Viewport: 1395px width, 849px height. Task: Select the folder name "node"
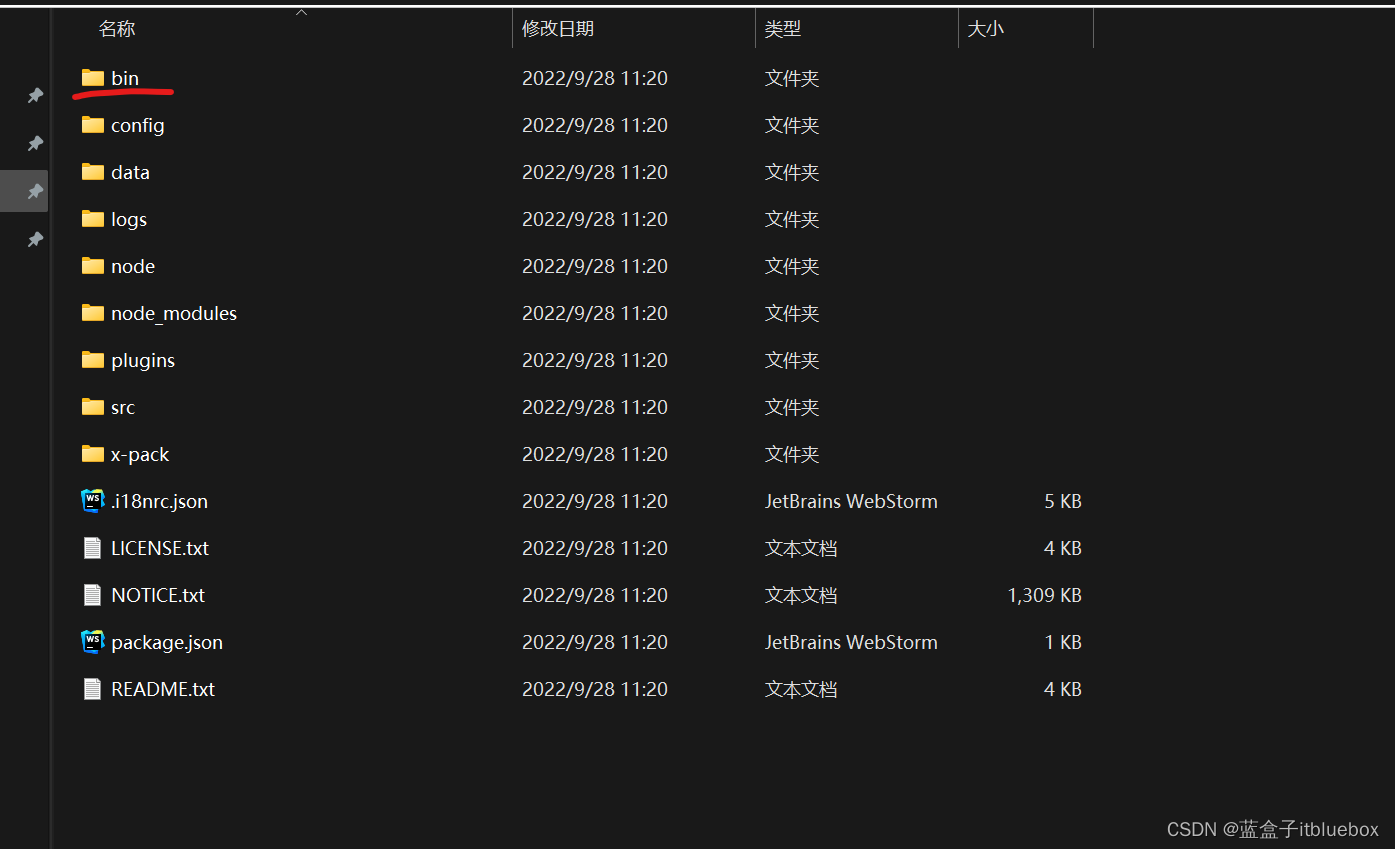point(133,266)
